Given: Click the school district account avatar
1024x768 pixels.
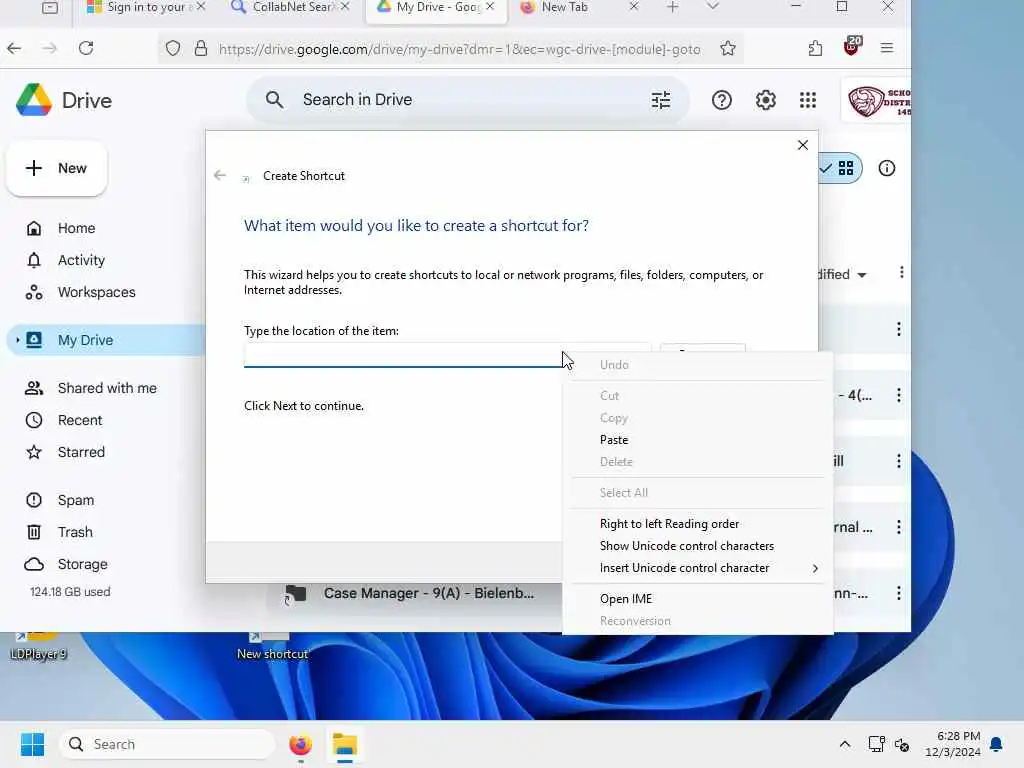Looking at the screenshot, I should pyautogui.click(x=877, y=101).
